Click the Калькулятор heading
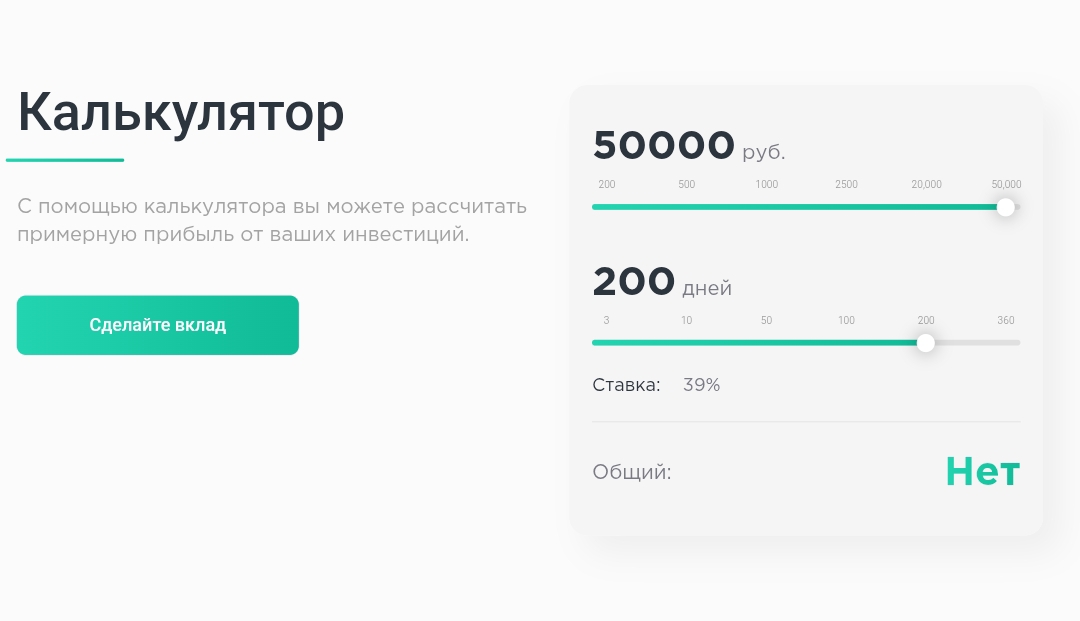Image resolution: width=1080 pixels, height=621 pixels. point(181,112)
